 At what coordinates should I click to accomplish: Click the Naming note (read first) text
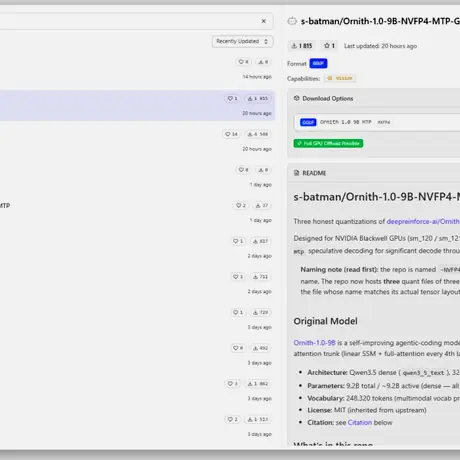click(339, 269)
